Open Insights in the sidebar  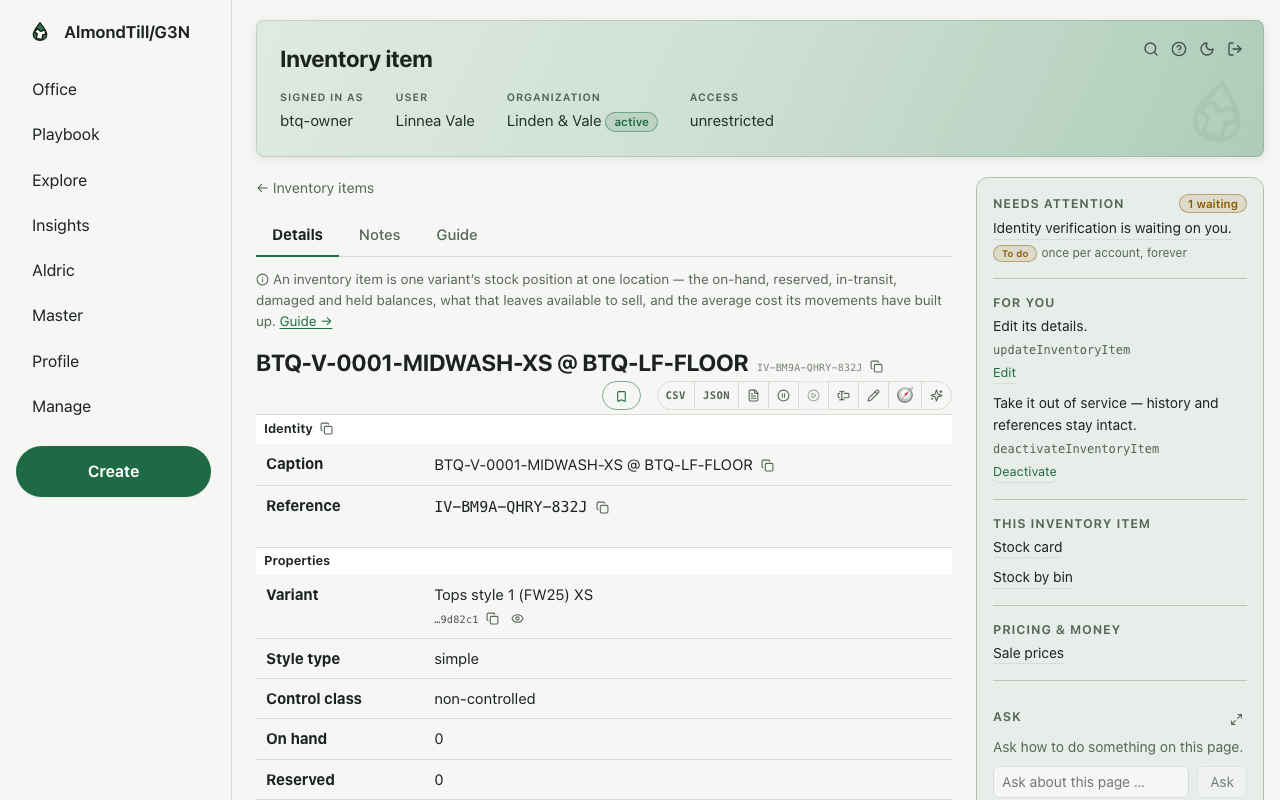point(61,225)
